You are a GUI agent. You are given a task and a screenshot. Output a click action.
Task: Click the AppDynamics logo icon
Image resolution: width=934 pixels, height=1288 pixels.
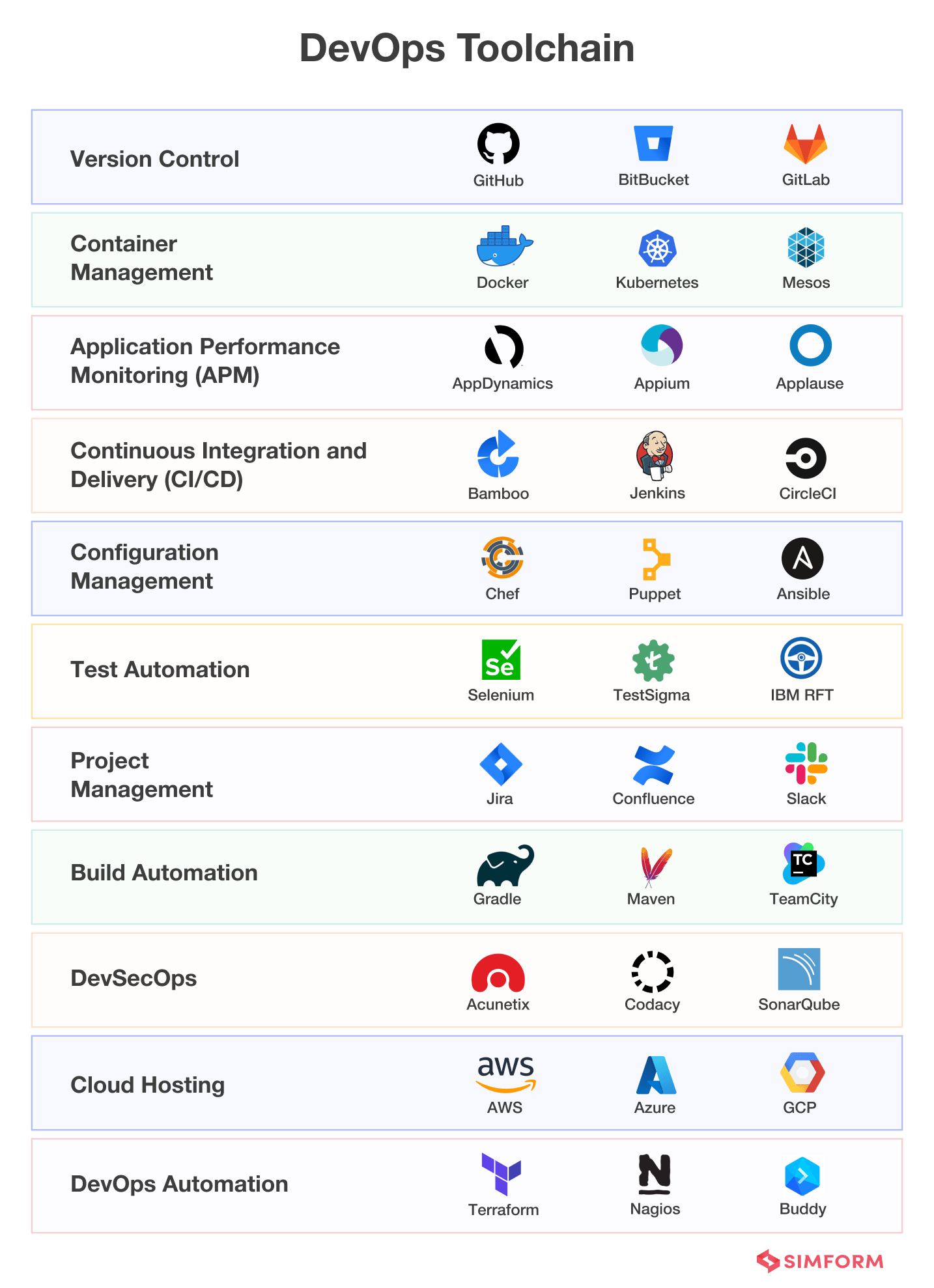point(503,346)
